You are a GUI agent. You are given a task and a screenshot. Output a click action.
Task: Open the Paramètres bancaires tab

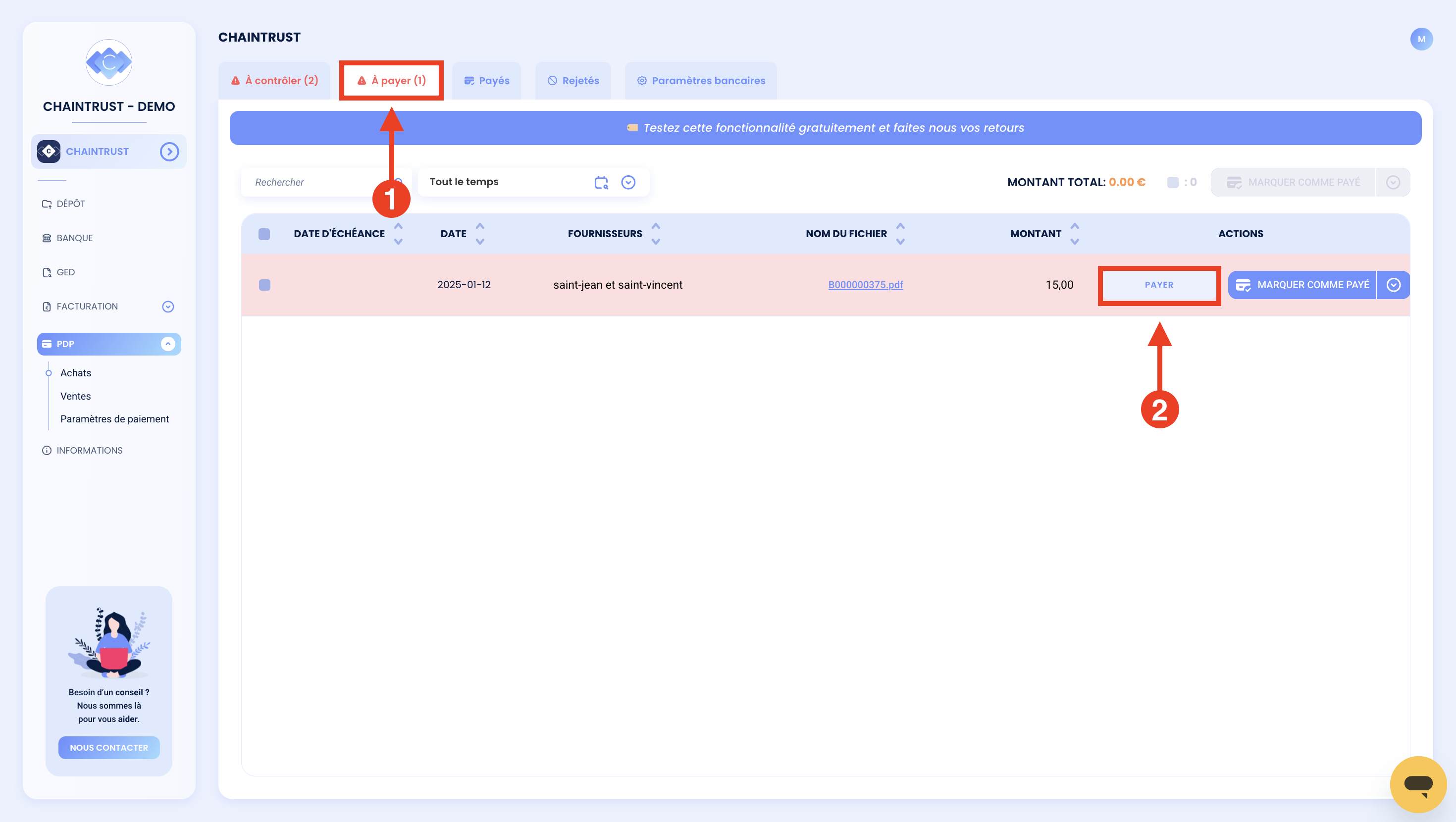click(701, 81)
